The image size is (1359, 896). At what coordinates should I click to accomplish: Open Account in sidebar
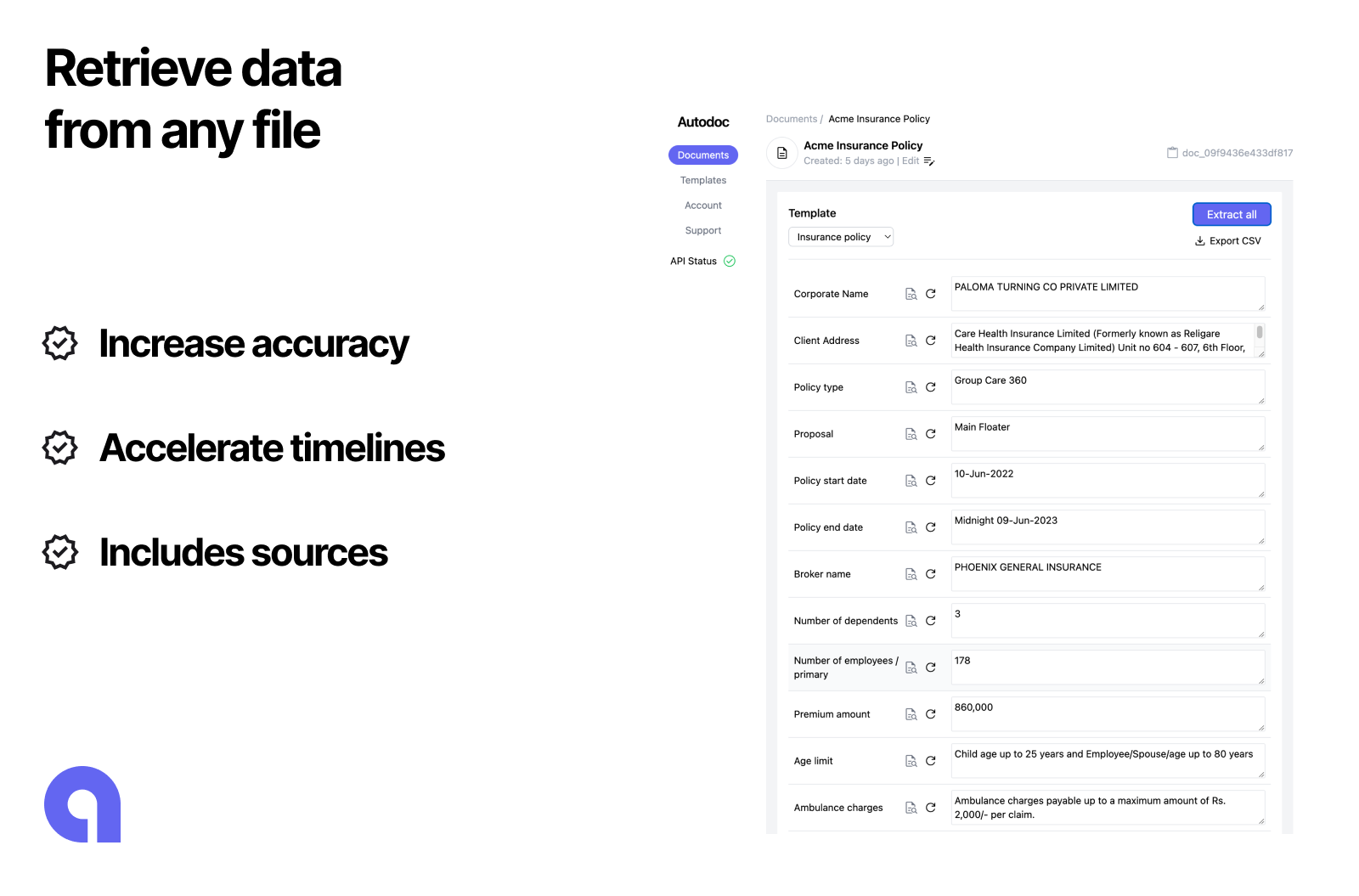click(x=703, y=206)
